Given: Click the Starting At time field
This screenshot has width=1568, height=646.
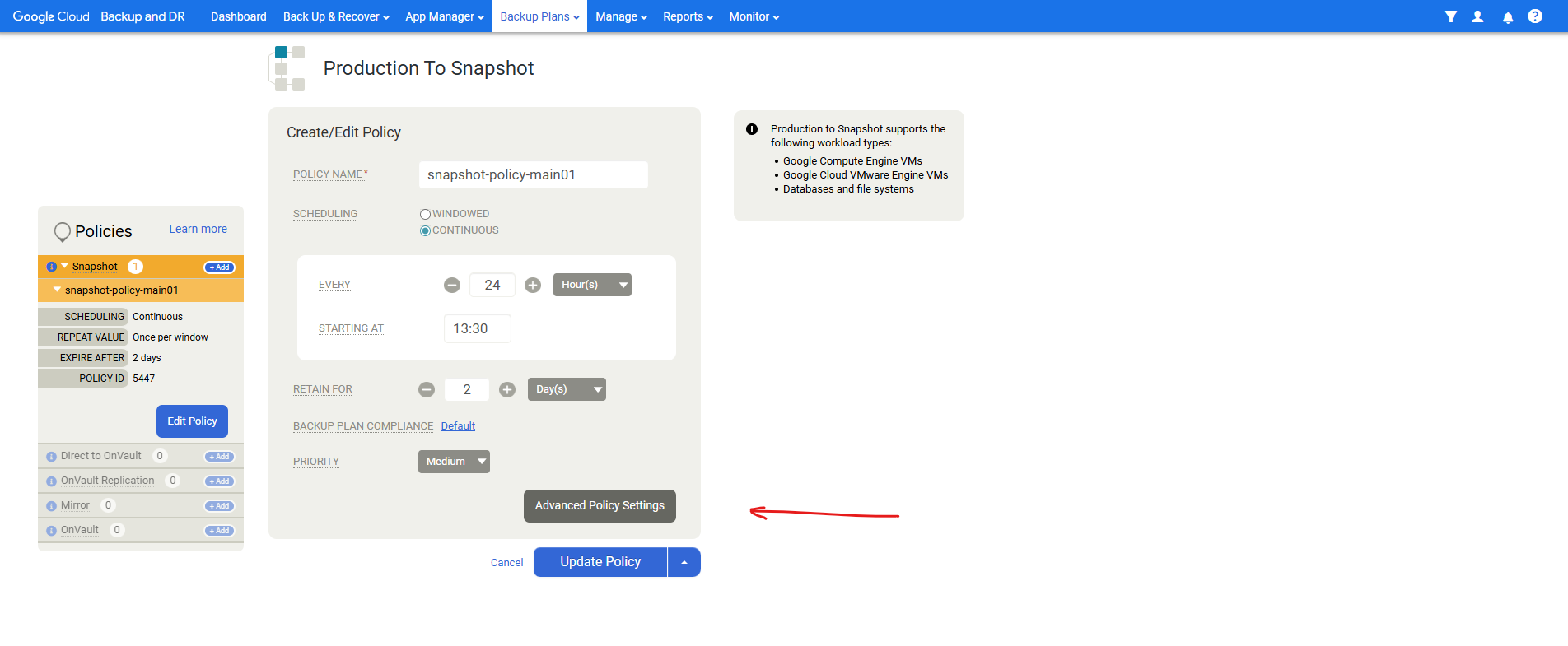Looking at the screenshot, I should (478, 329).
